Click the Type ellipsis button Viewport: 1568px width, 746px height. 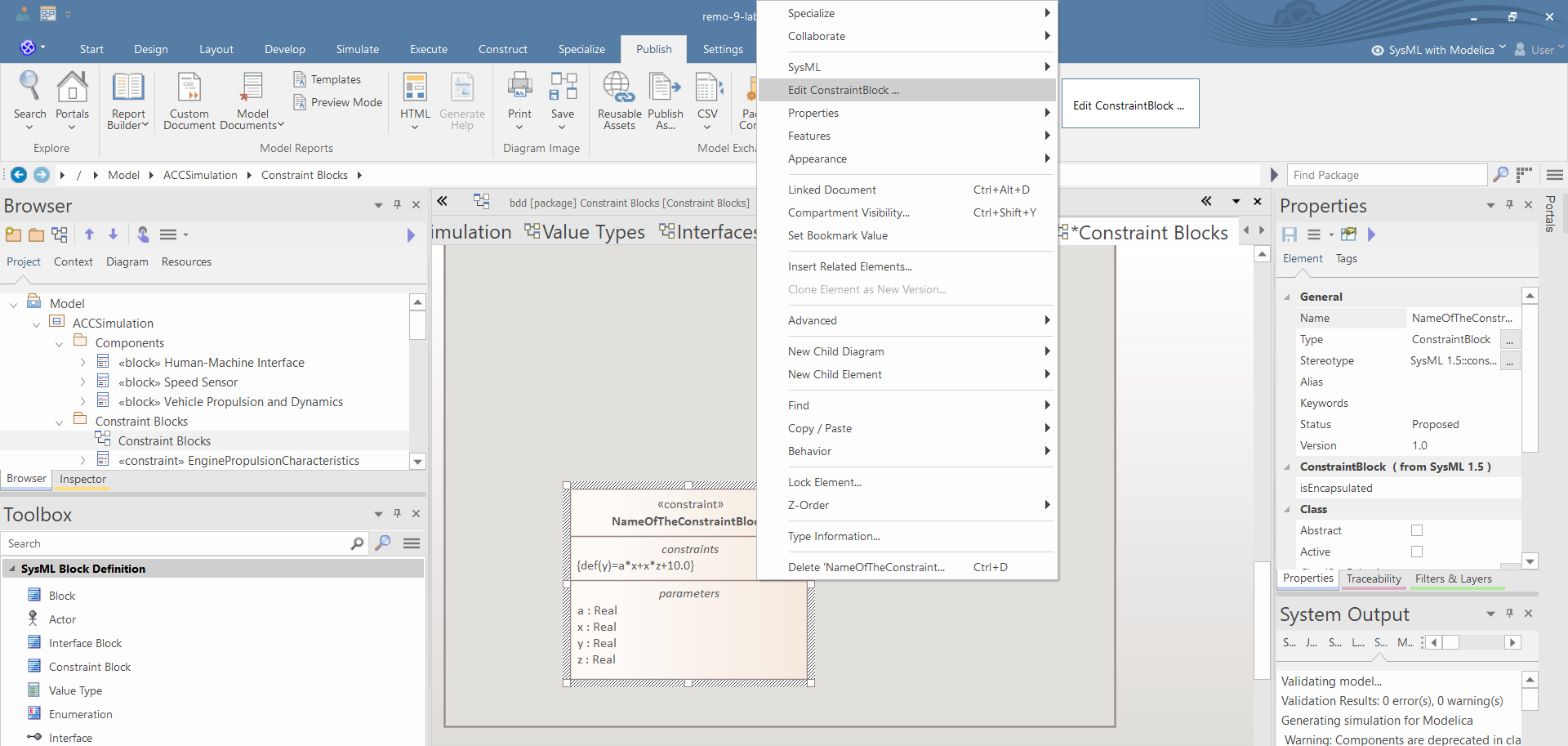(1510, 339)
